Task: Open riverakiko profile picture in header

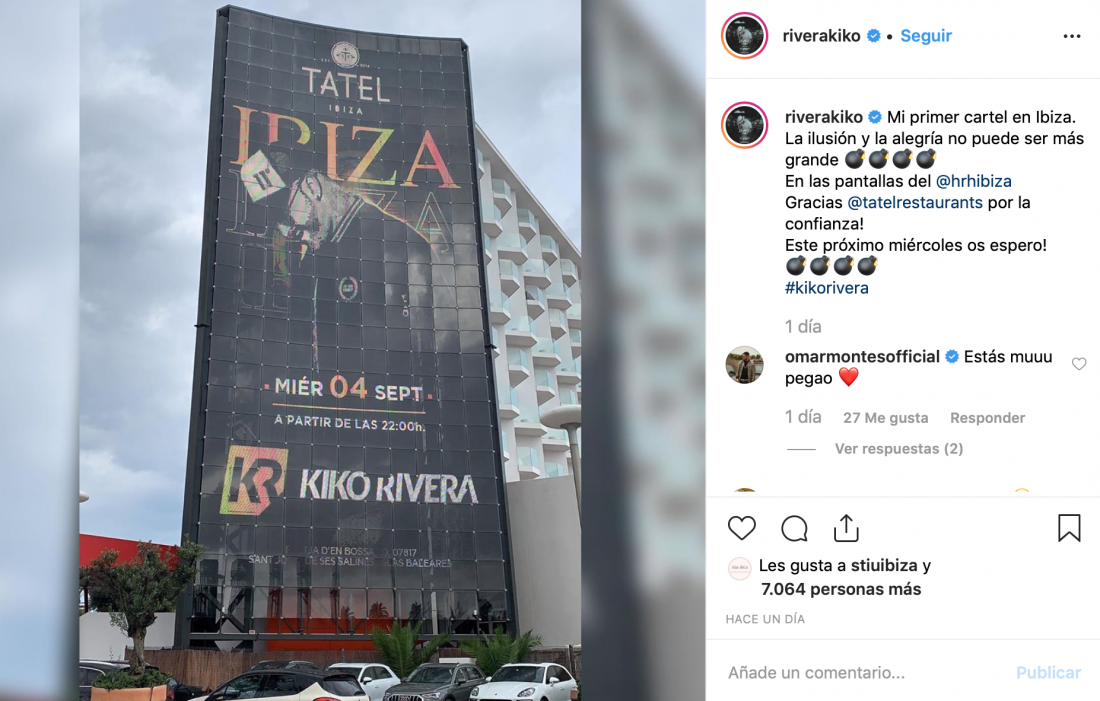Action: [x=744, y=35]
